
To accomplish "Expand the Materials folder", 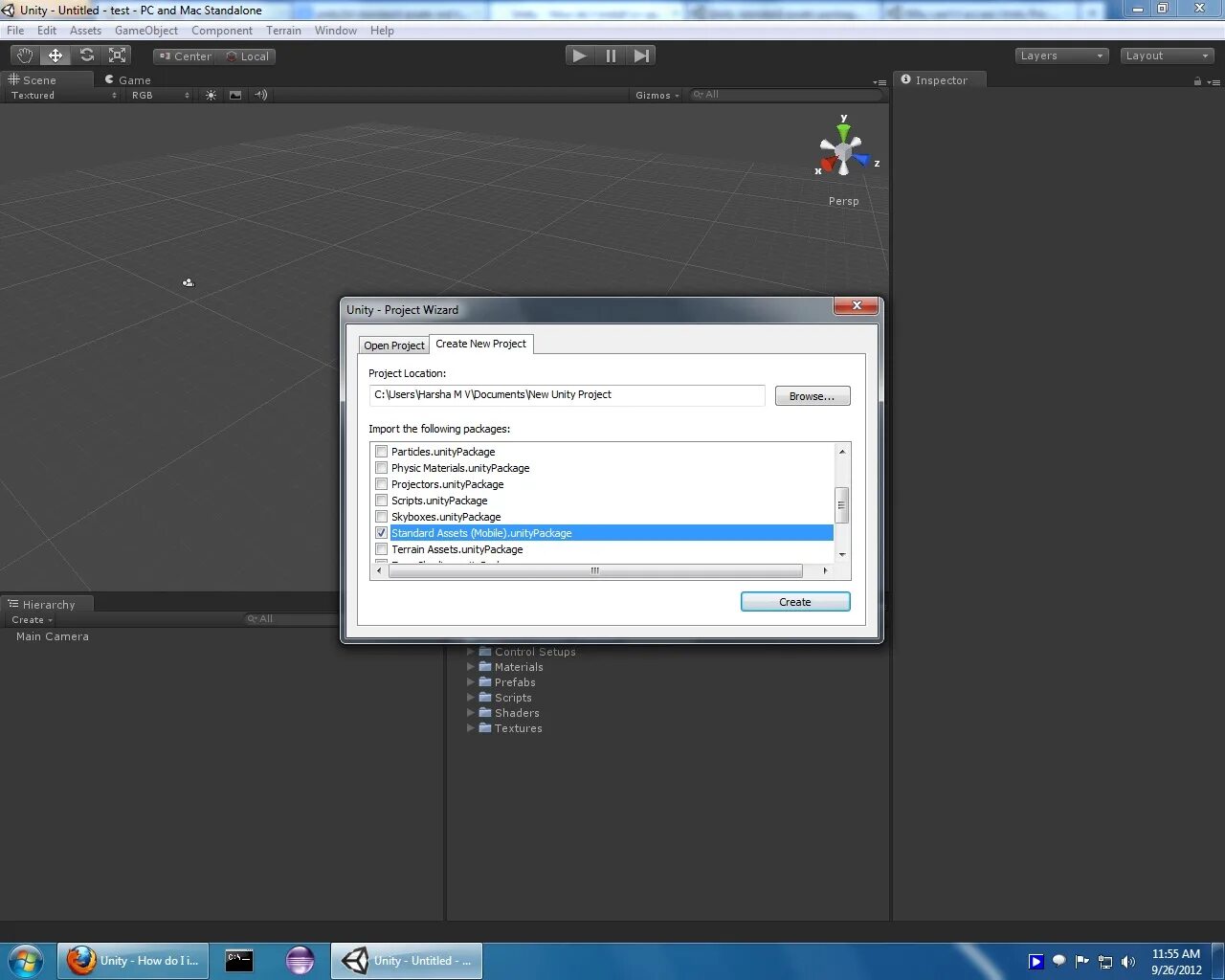I will pyautogui.click(x=471, y=667).
